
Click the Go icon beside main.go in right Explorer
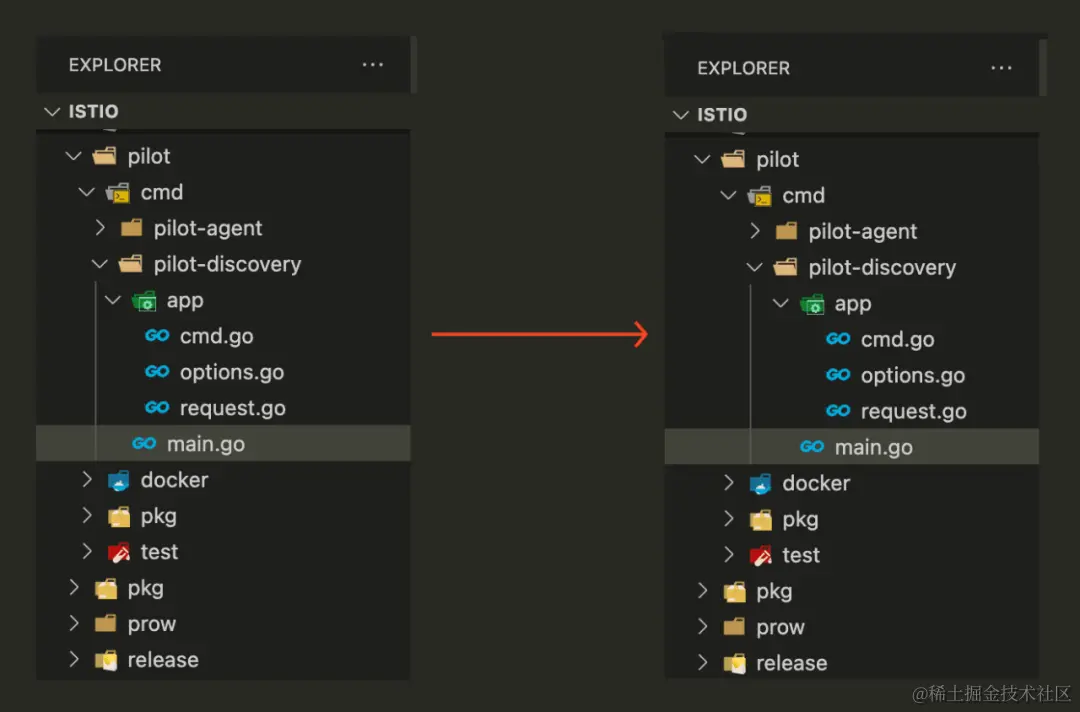click(812, 447)
